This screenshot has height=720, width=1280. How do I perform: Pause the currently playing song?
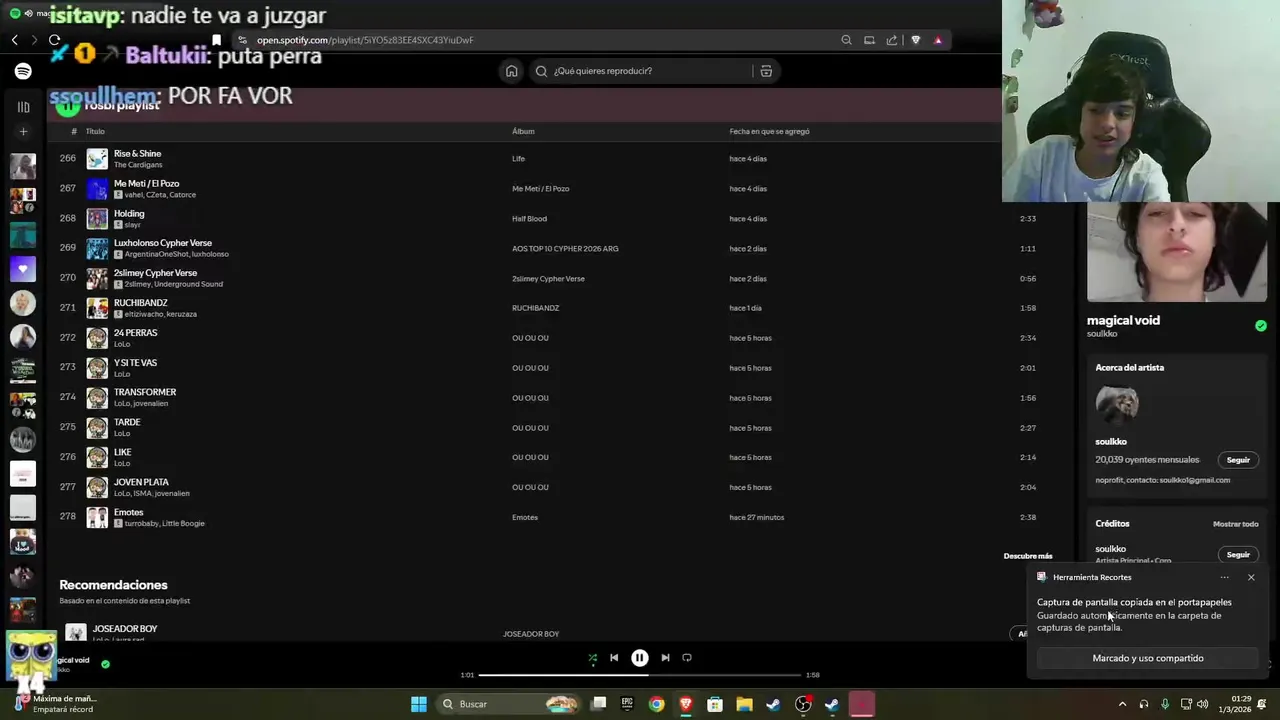[640, 658]
